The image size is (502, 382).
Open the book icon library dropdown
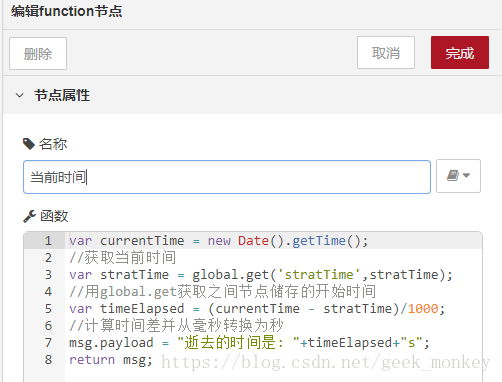point(458,176)
